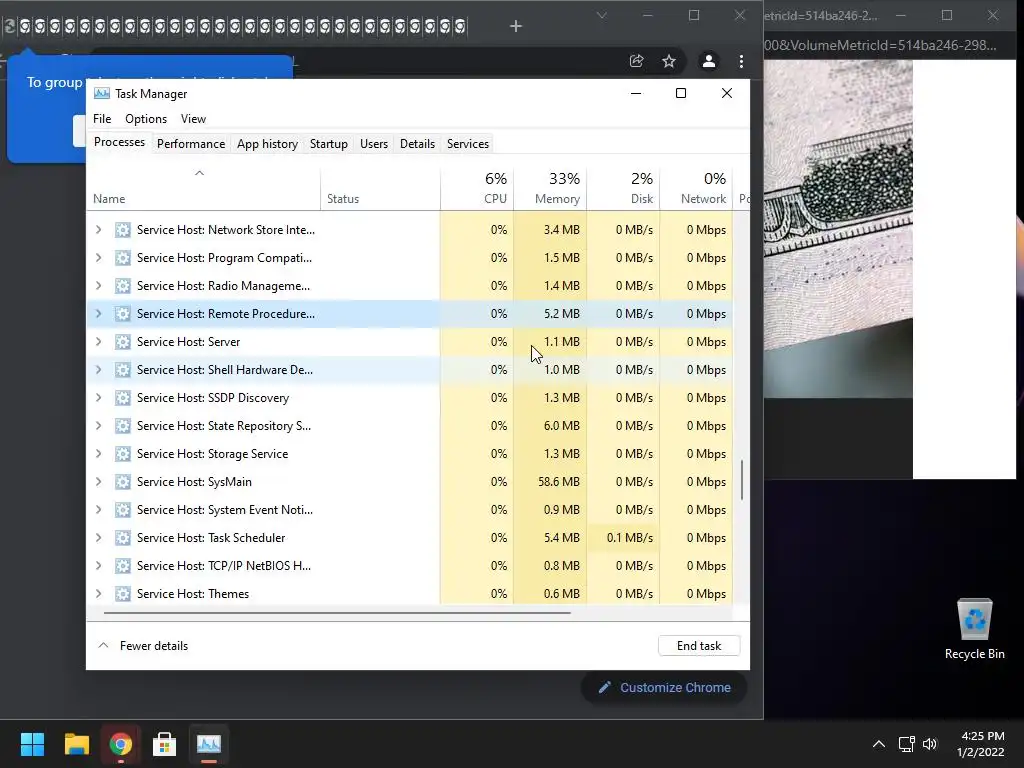Collapse view with Fewer details
Viewport: 1024px width, 768px height.
(143, 646)
